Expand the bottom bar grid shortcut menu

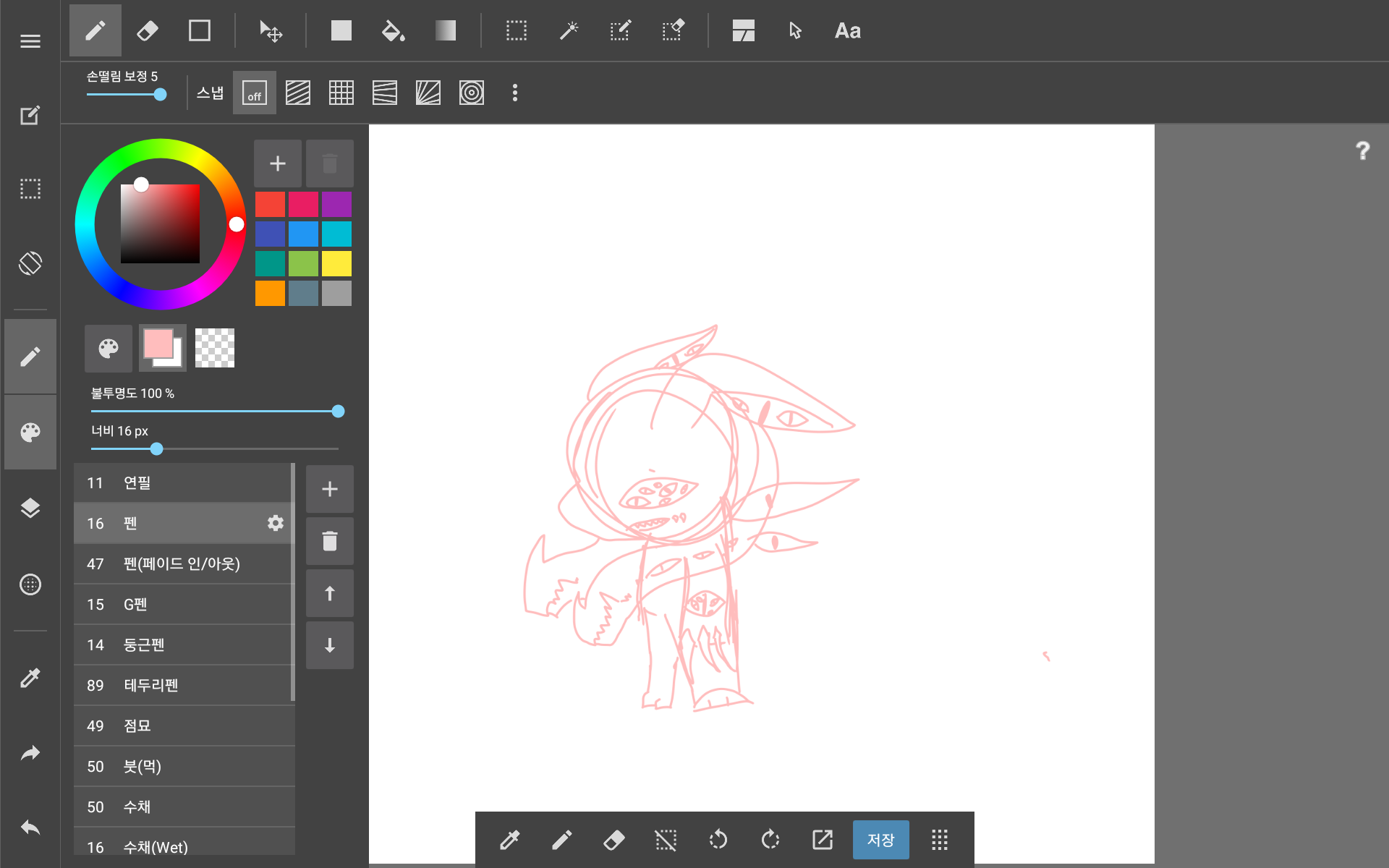[939, 840]
